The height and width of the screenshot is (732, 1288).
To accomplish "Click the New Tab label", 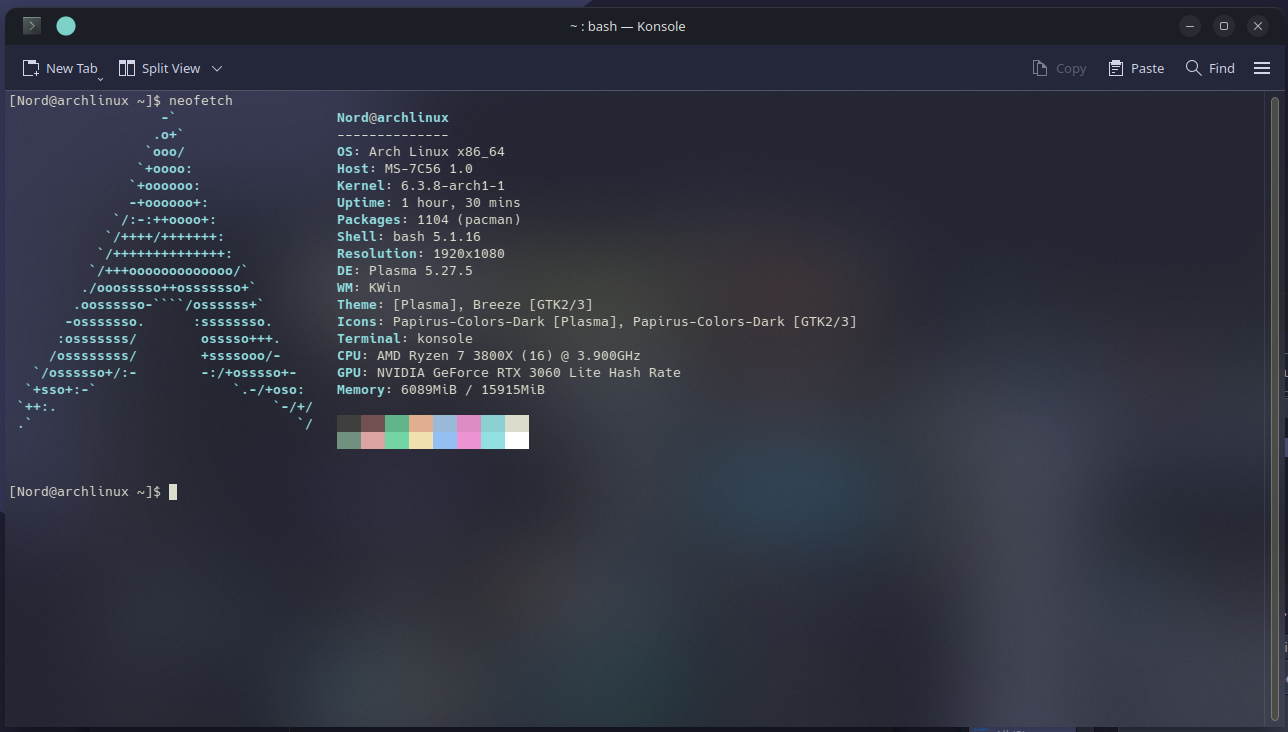I will coord(71,68).
